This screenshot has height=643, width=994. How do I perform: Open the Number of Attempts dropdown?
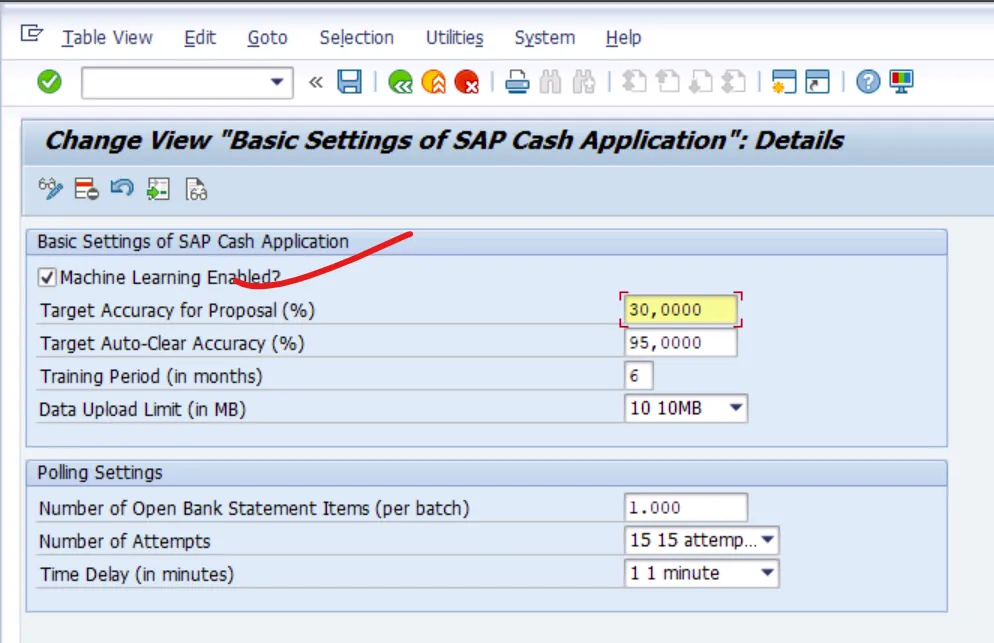[x=768, y=540]
